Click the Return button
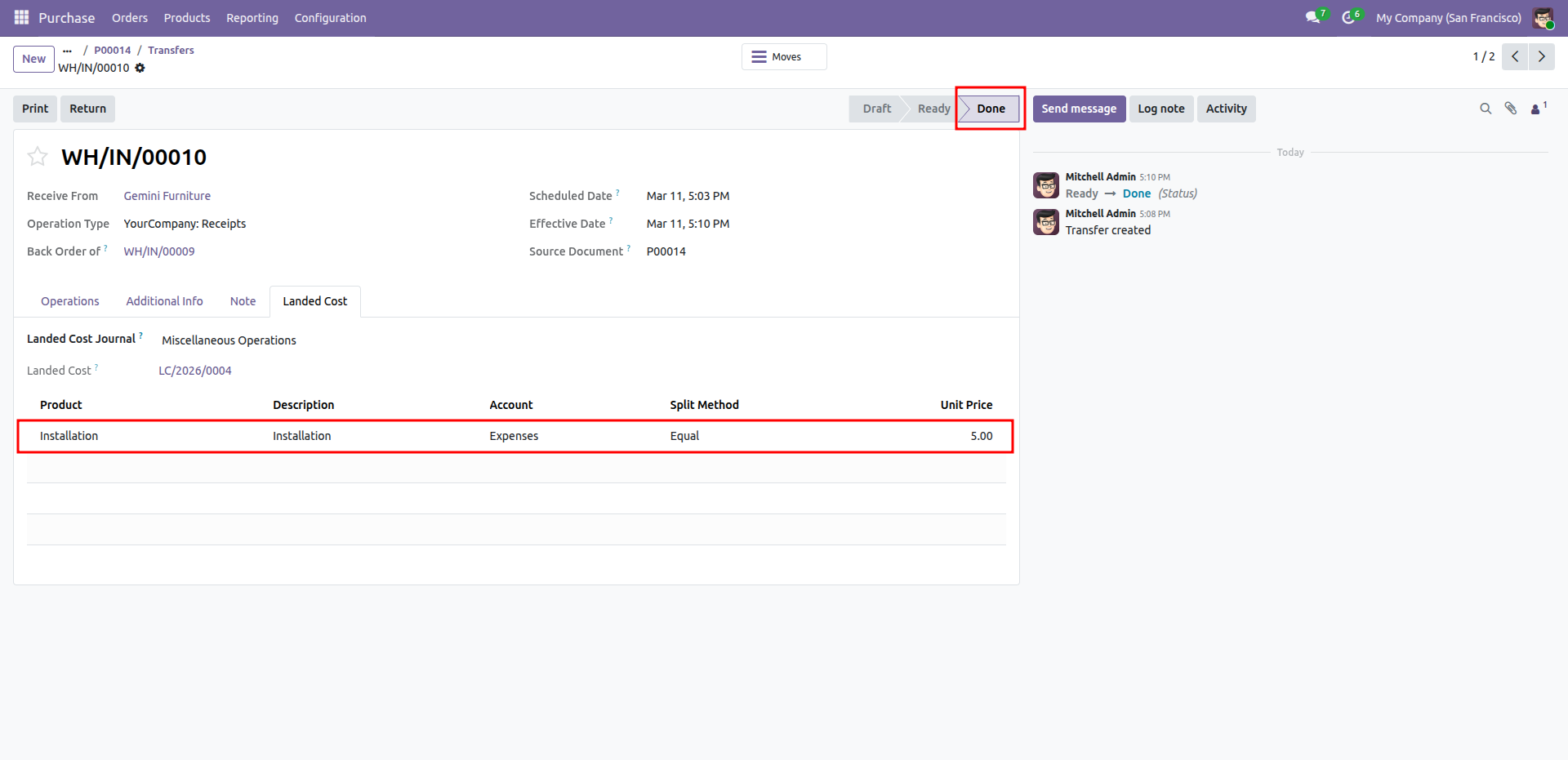The height and width of the screenshot is (760, 1568). (87, 109)
